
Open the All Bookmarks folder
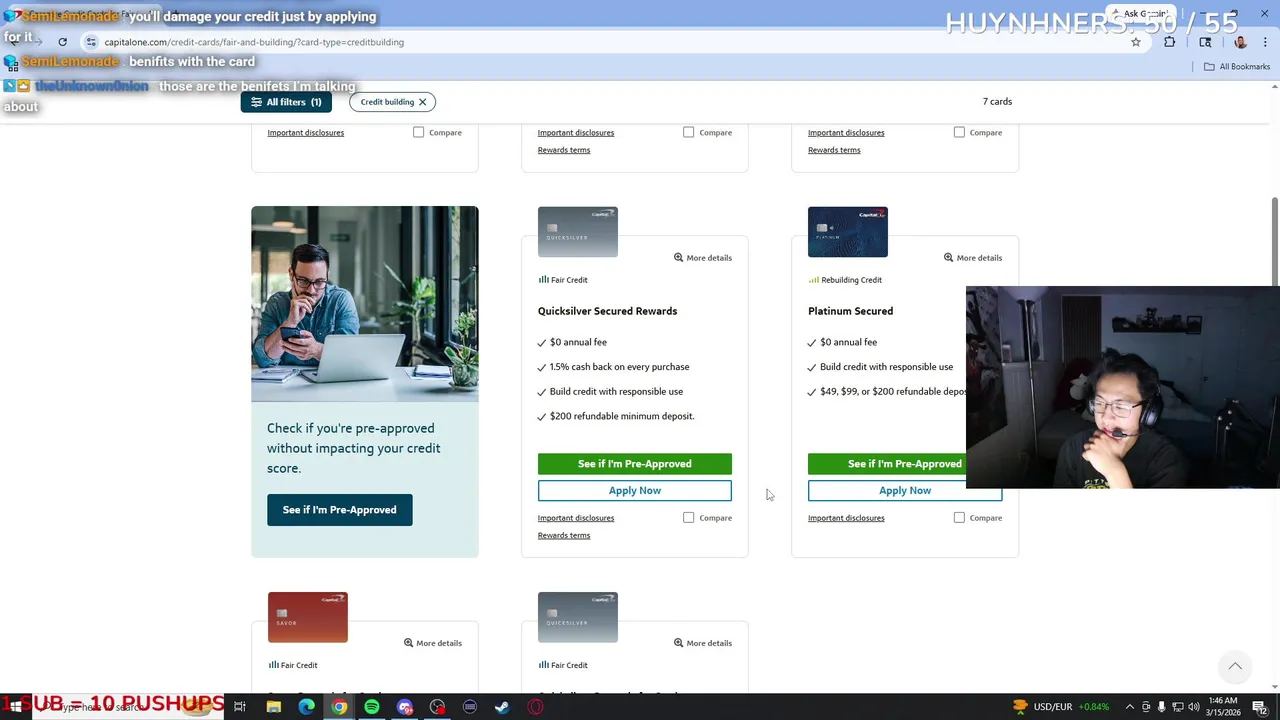point(1237,67)
